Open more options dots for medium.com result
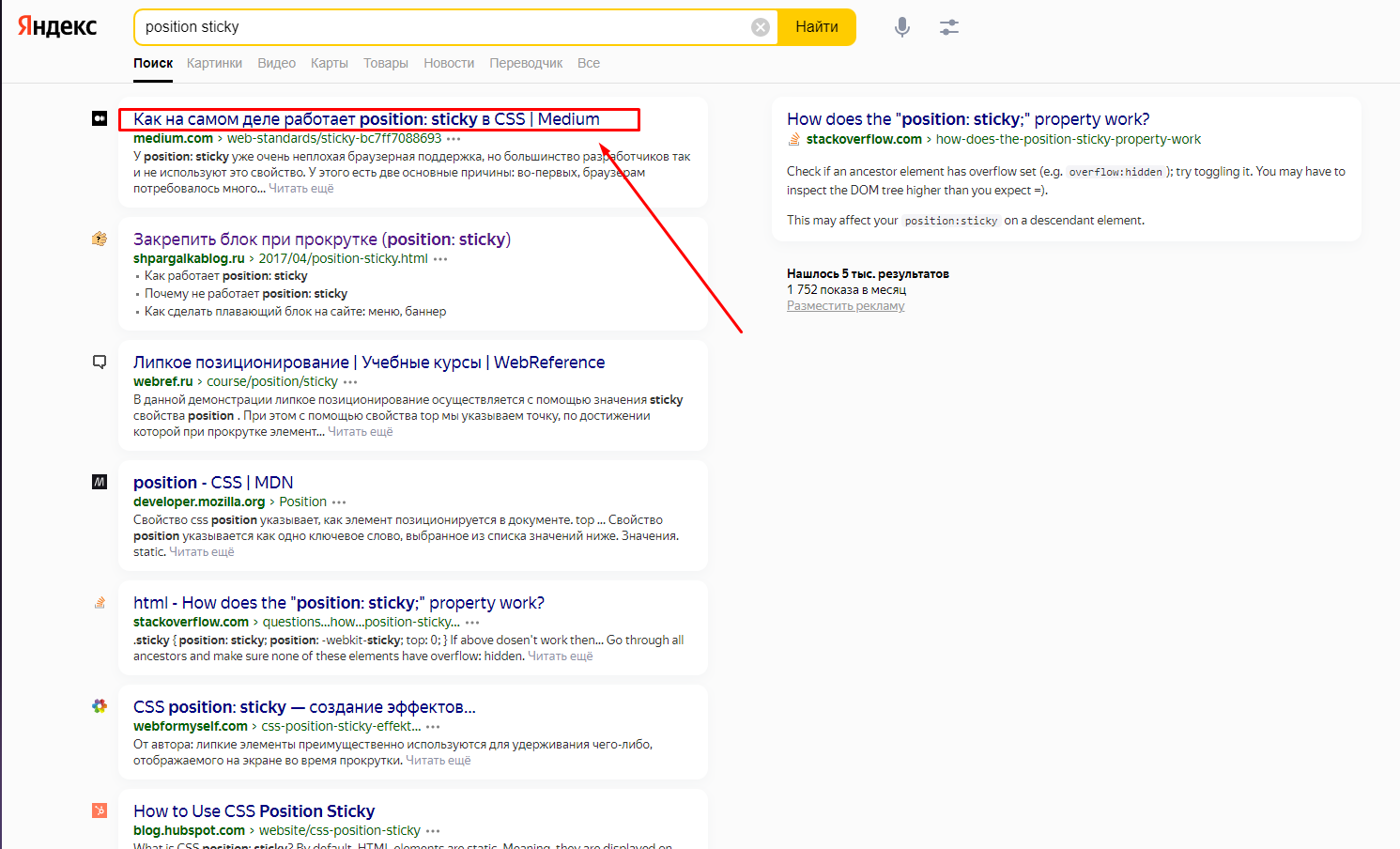The height and width of the screenshot is (849, 1400). coord(454,139)
